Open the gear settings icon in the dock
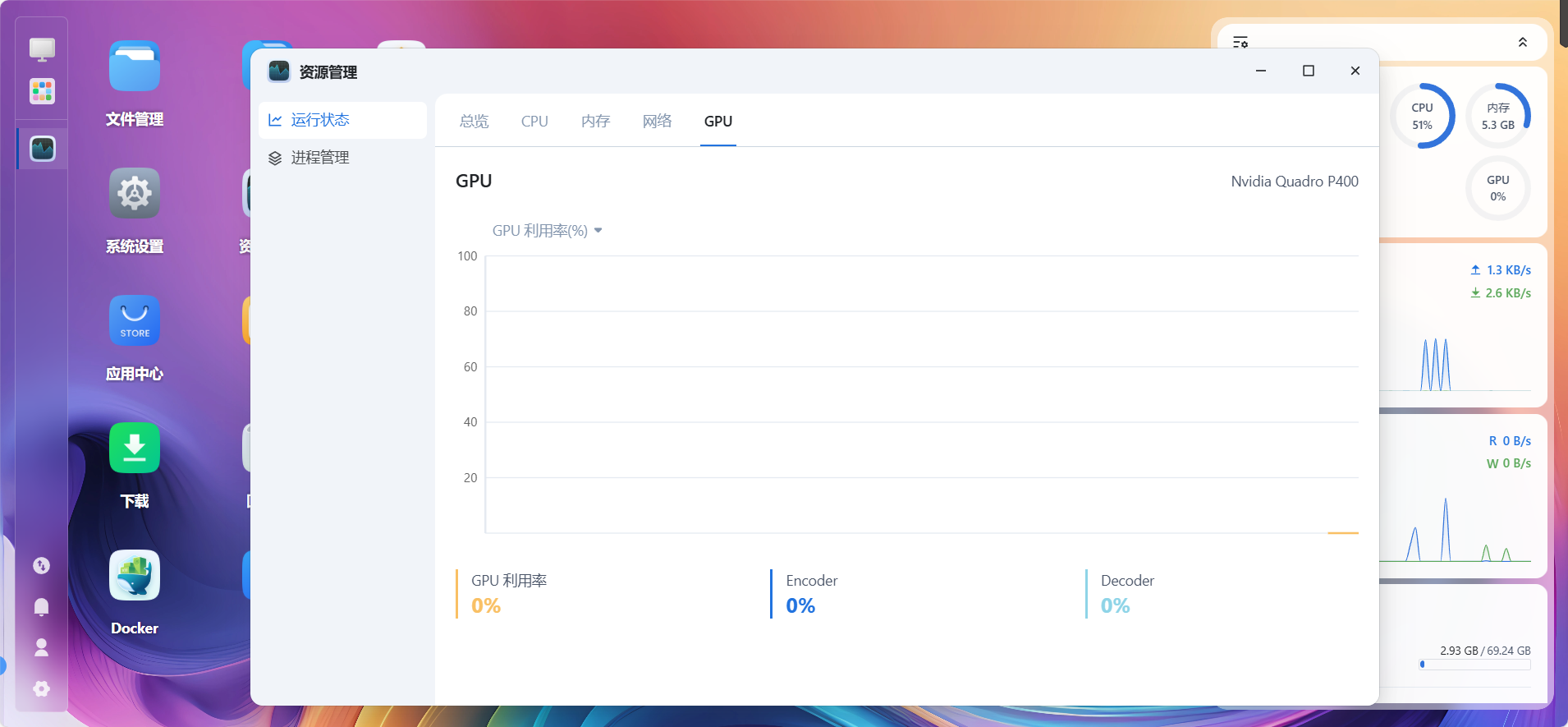 pos(42,688)
